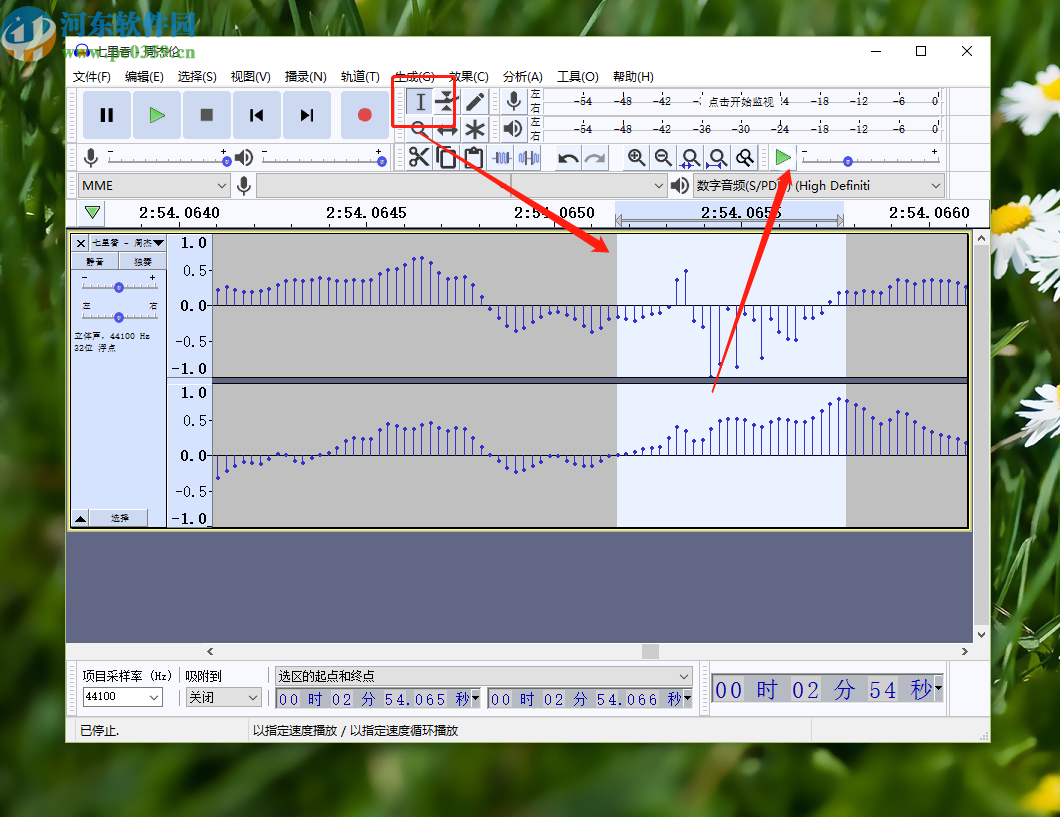
Task: Open the audio position time format arrow
Action: [x=938, y=687]
